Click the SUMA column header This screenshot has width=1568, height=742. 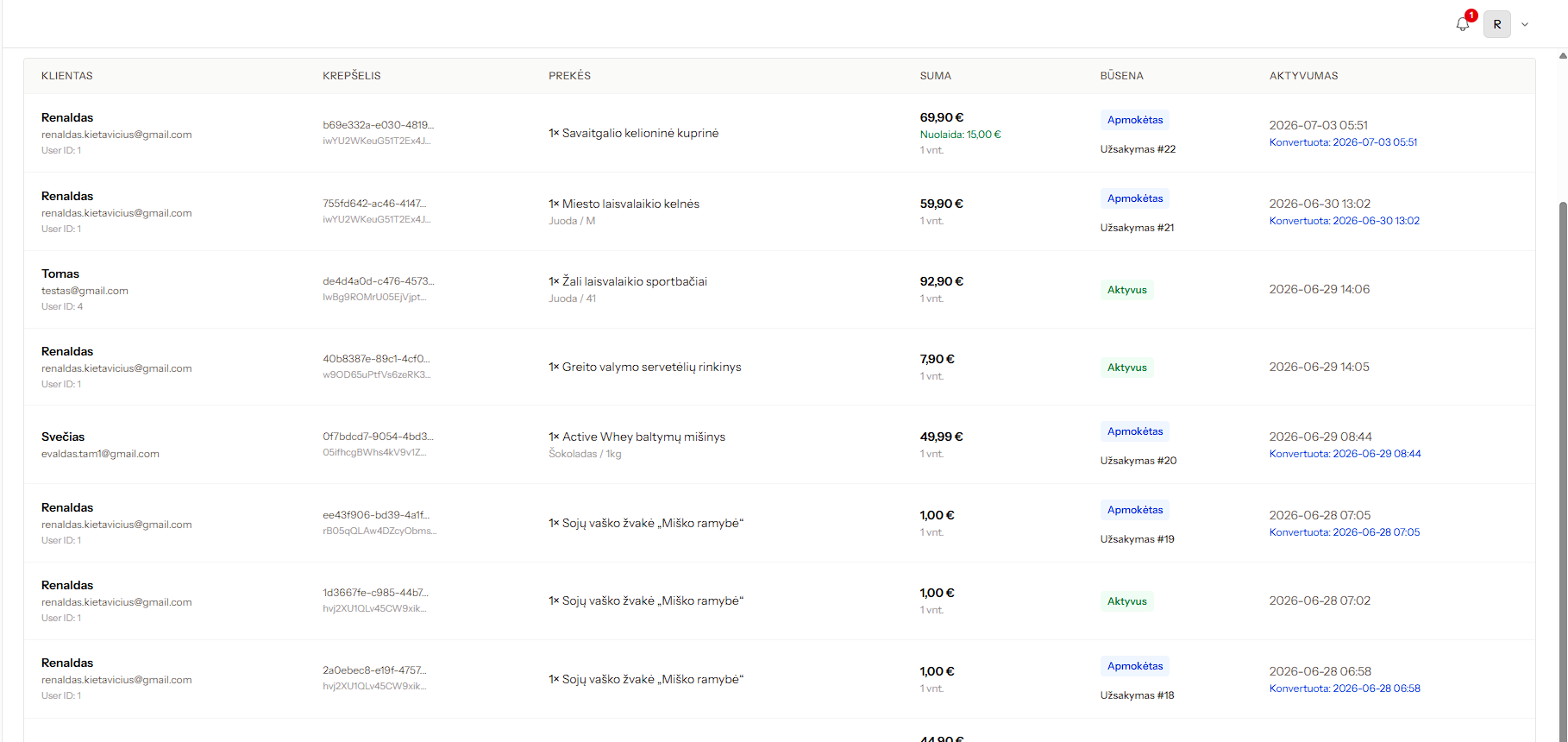936,76
